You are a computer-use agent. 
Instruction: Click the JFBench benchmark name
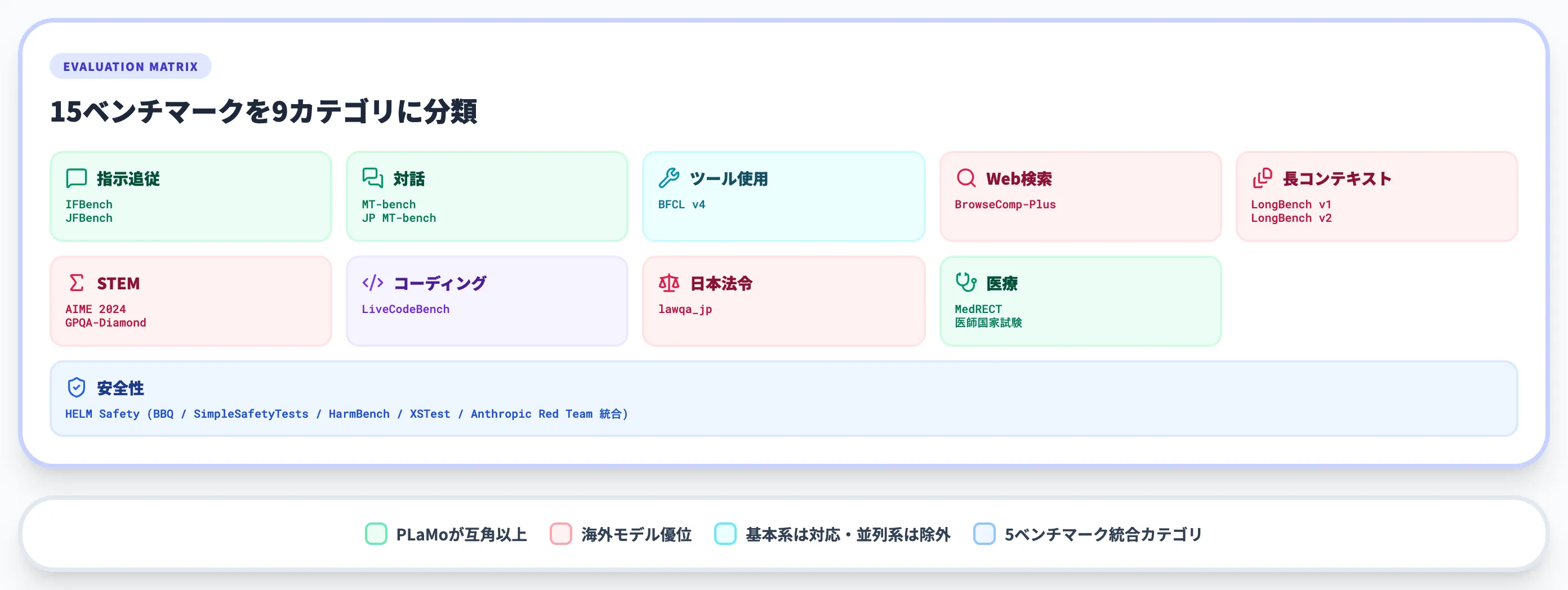(89, 218)
